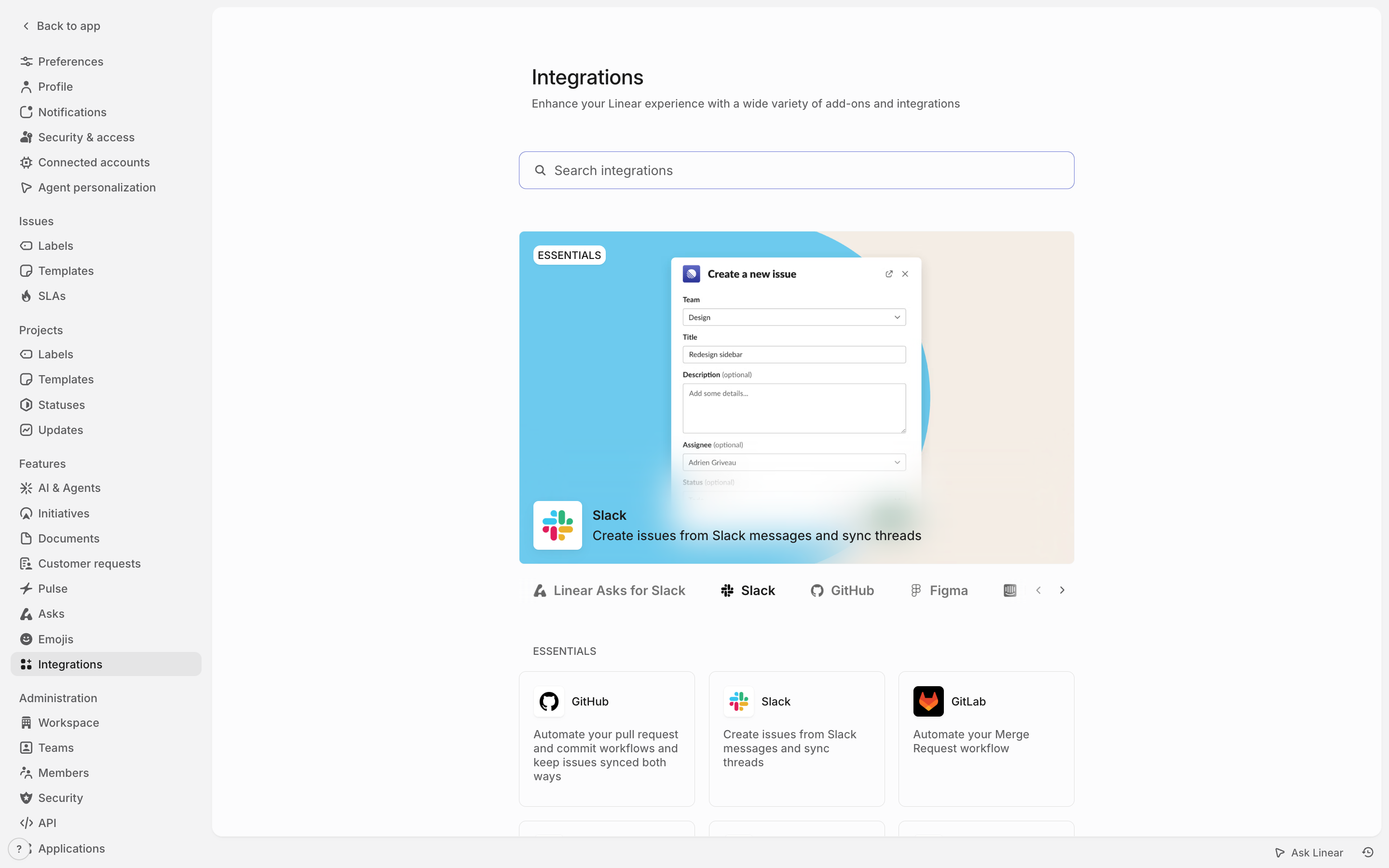Click the Security & access people icon
Screen dimensions: 1389x868
pyautogui.click(x=26, y=137)
